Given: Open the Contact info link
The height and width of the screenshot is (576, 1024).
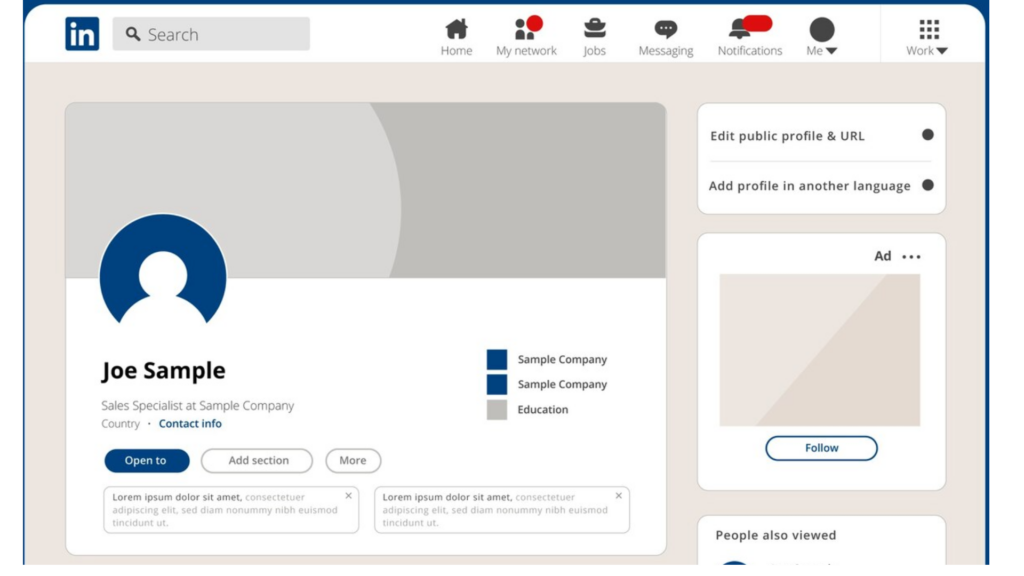Looking at the screenshot, I should pyautogui.click(x=190, y=424).
